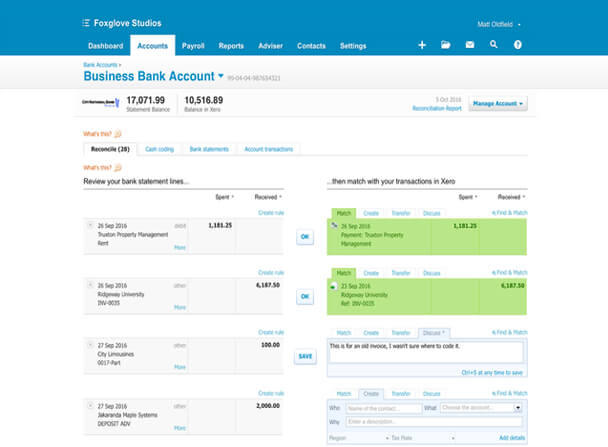Open the Reconciliation Report link
608x447 pixels.
pyautogui.click(x=437, y=109)
